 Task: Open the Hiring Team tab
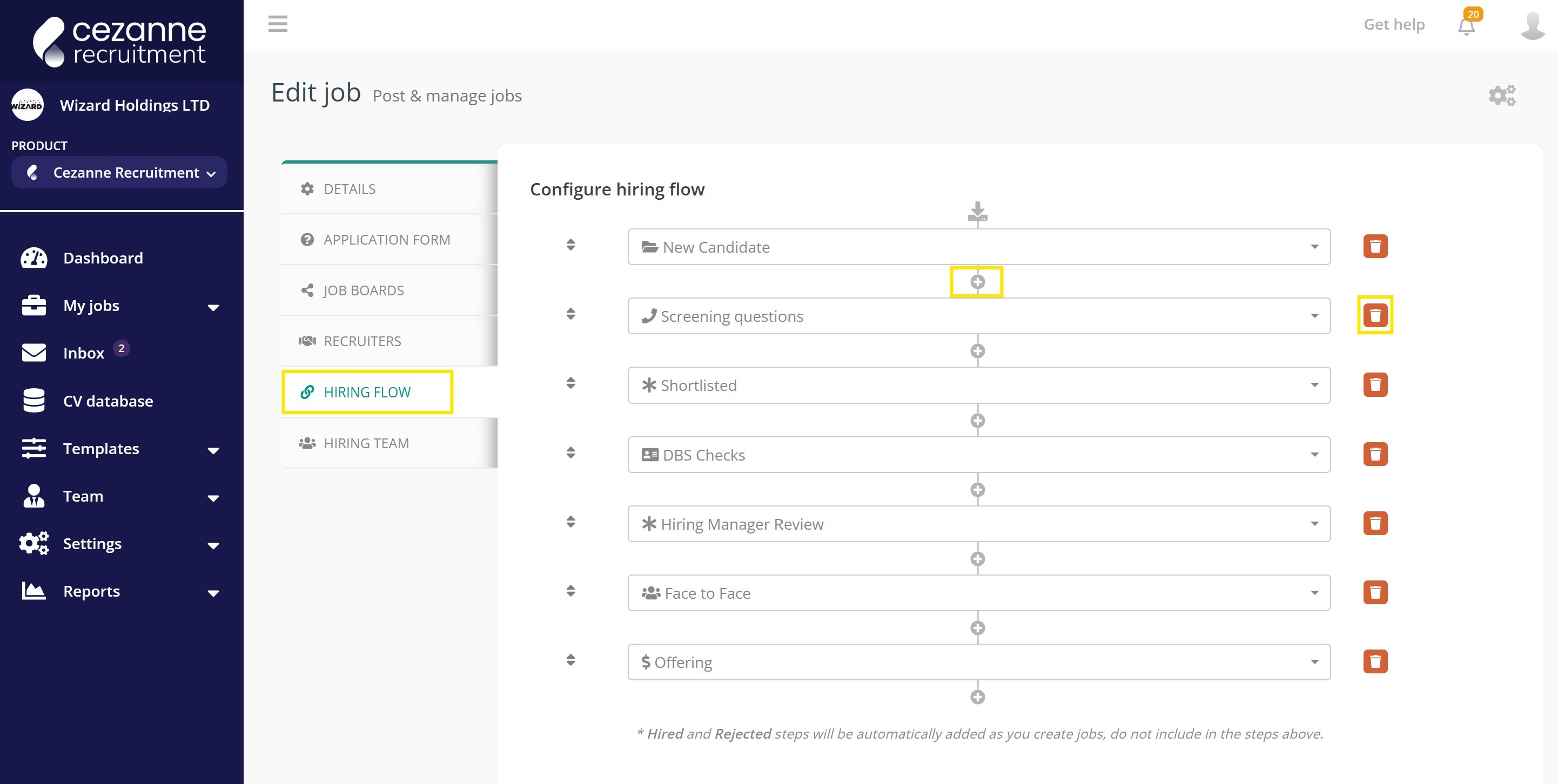click(389, 443)
